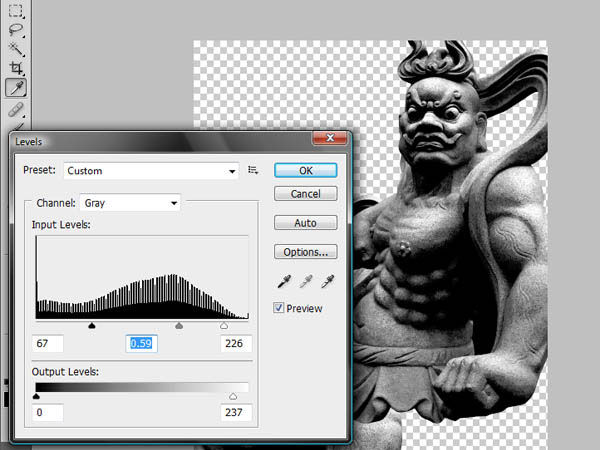
Task: Click the set black point eyedropper
Action: (284, 282)
